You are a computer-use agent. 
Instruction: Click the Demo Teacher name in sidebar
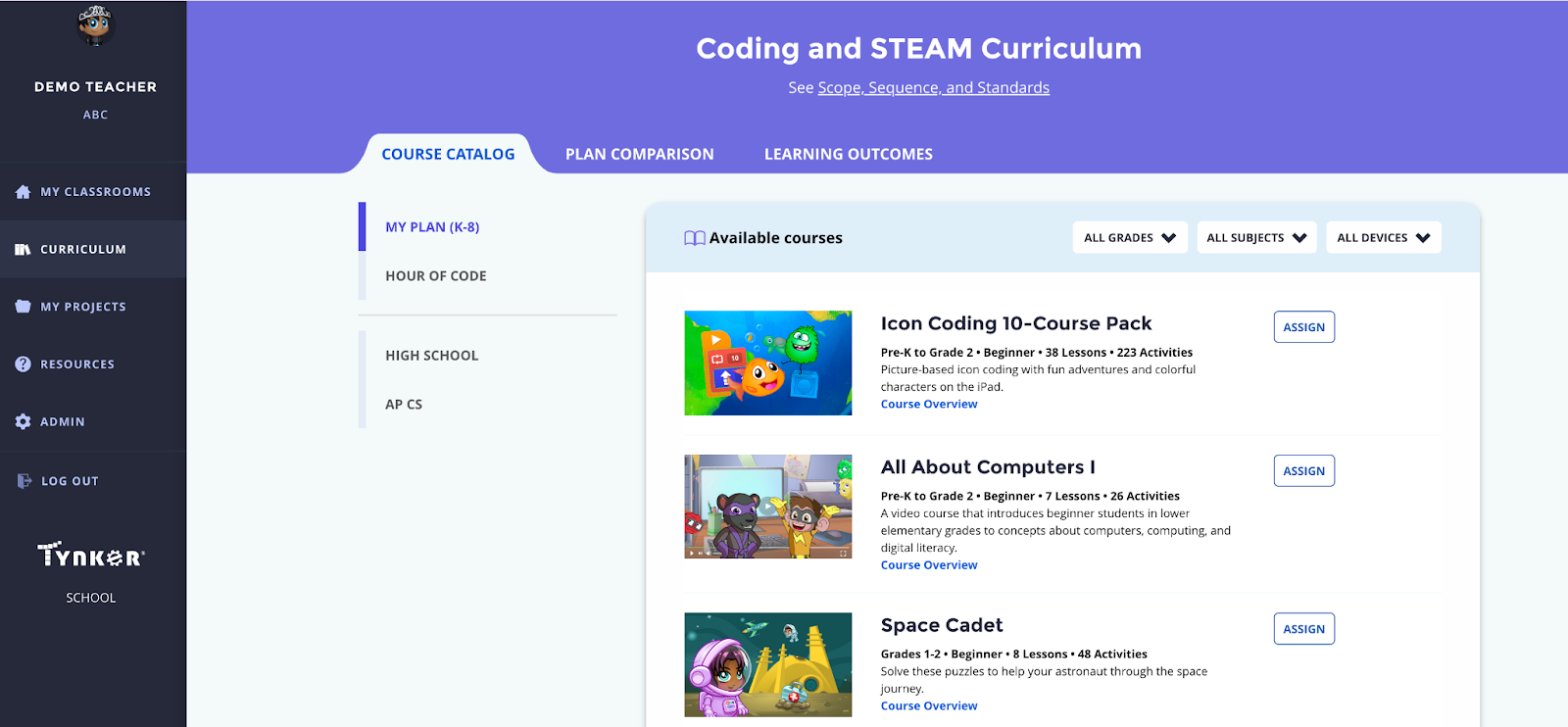tap(95, 86)
